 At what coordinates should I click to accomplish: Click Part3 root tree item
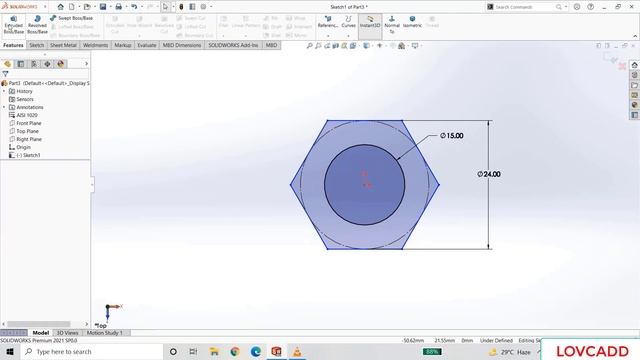tap(45, 83)
